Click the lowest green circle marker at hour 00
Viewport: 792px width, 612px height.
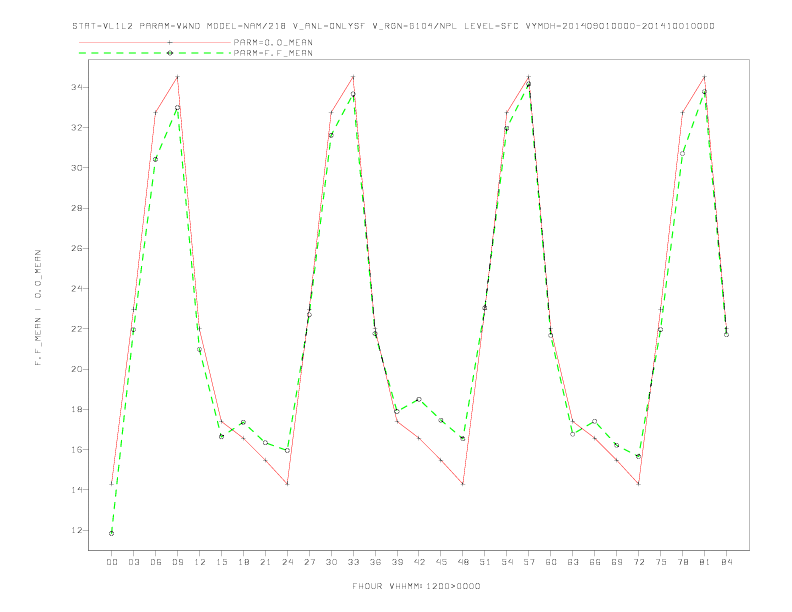[x=112, y=533]
